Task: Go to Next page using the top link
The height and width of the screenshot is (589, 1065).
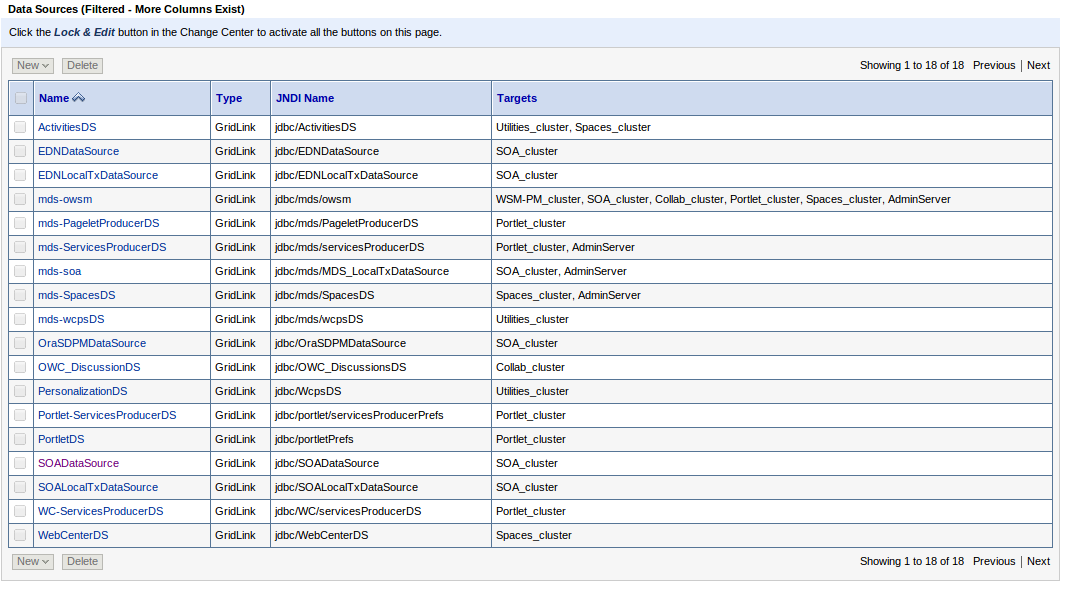Action: 1038,65
